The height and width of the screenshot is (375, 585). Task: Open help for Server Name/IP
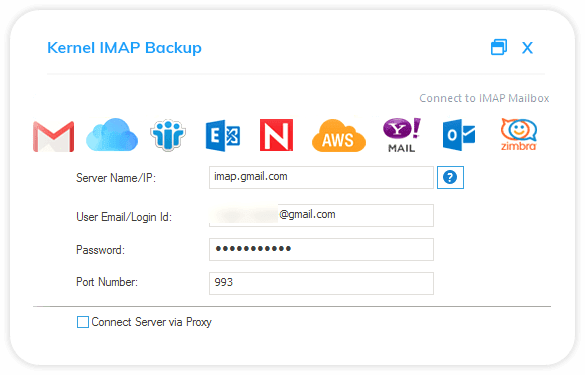coord(450,177)
